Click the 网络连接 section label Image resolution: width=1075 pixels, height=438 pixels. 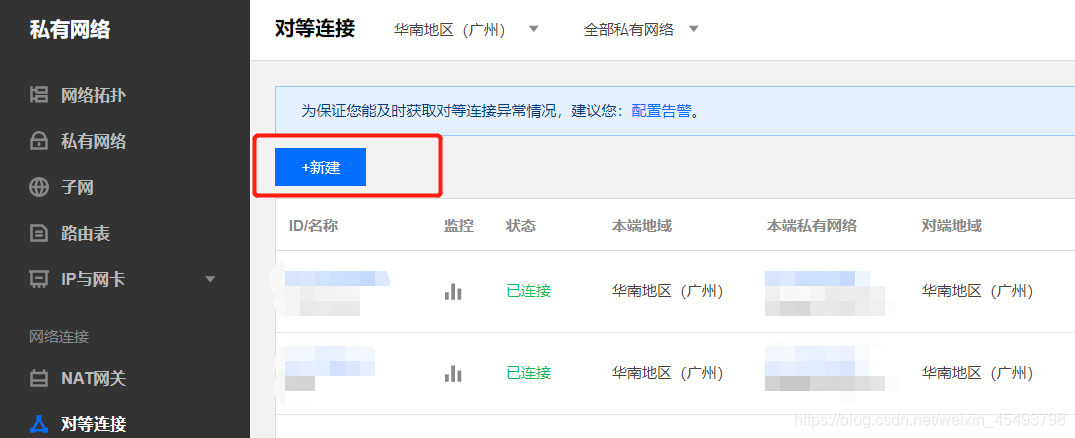pos(59,337)
